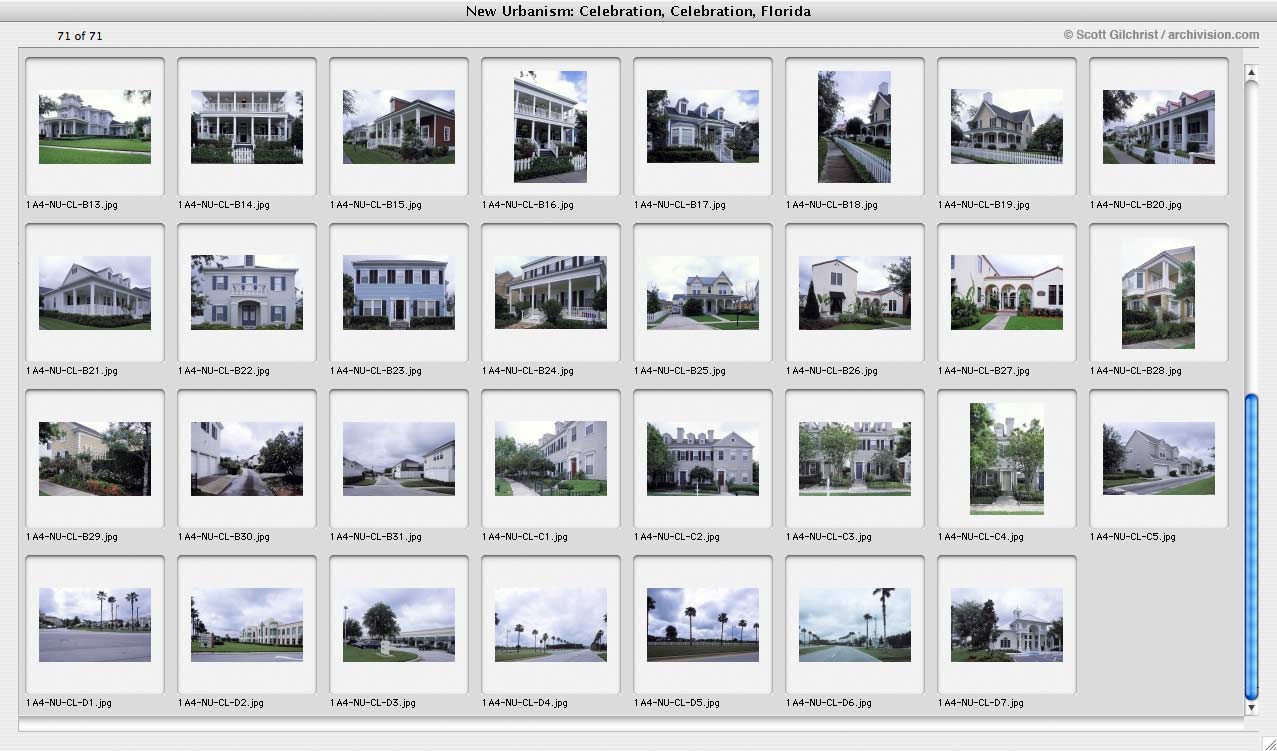The image size is (1277, 751).
Task: Open image 1A4-NU-CL-B17.jpg
Action: click(703, 127)
